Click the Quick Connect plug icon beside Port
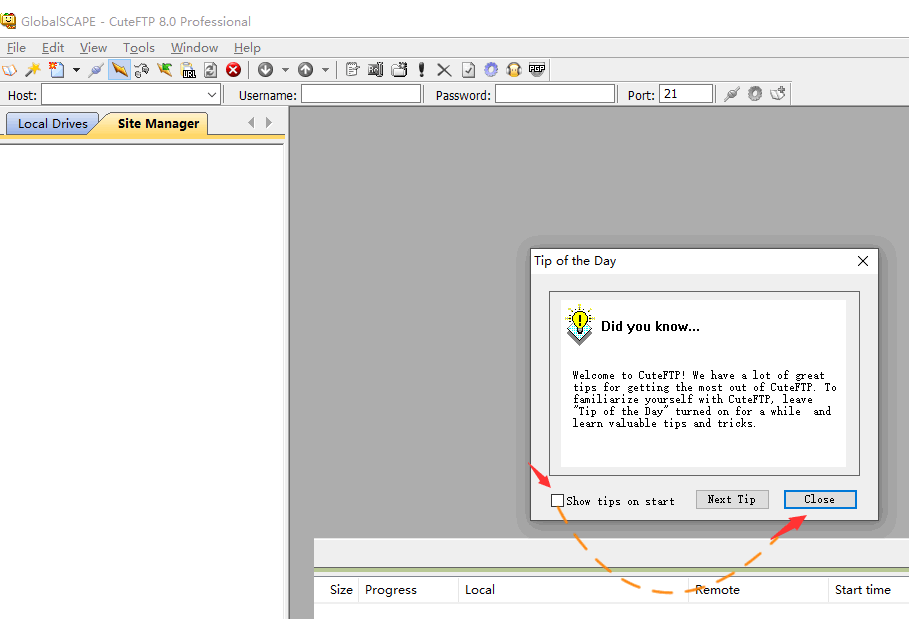 pyautogui.click(x=731, y=94)
